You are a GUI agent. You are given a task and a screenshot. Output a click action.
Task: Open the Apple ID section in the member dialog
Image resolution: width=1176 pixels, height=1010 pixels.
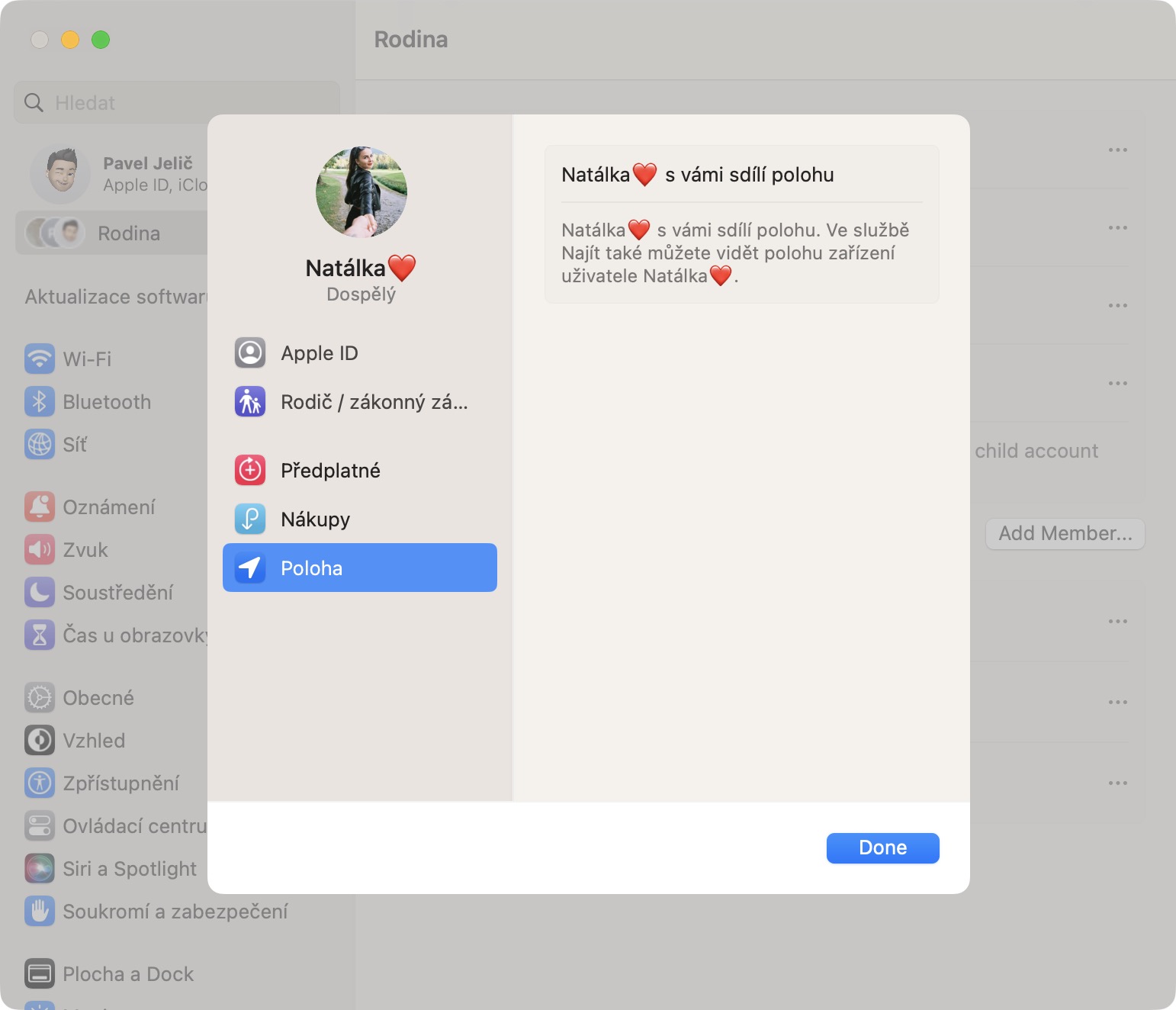(x=359, y=353)
